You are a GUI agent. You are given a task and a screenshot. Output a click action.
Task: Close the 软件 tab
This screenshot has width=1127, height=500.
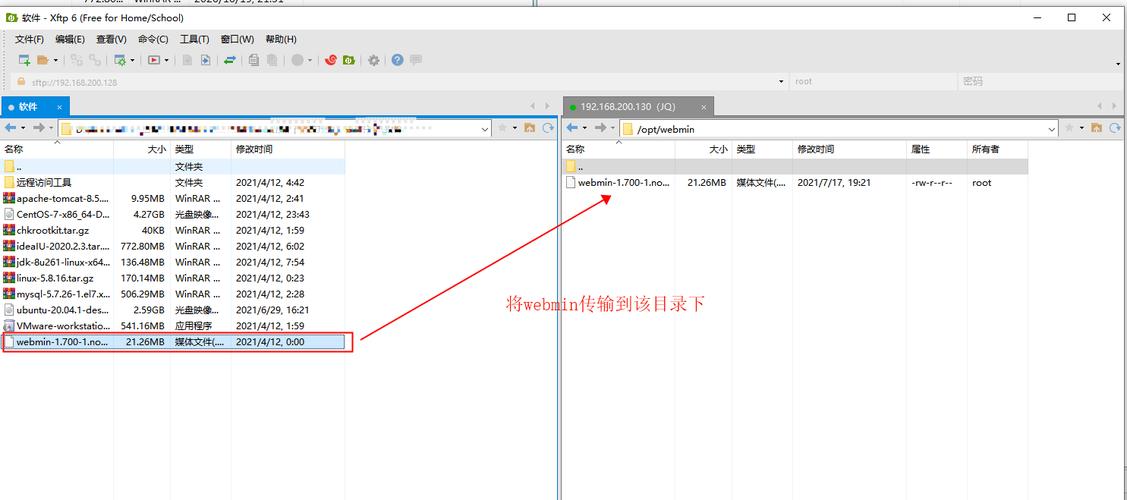(60, 107)
